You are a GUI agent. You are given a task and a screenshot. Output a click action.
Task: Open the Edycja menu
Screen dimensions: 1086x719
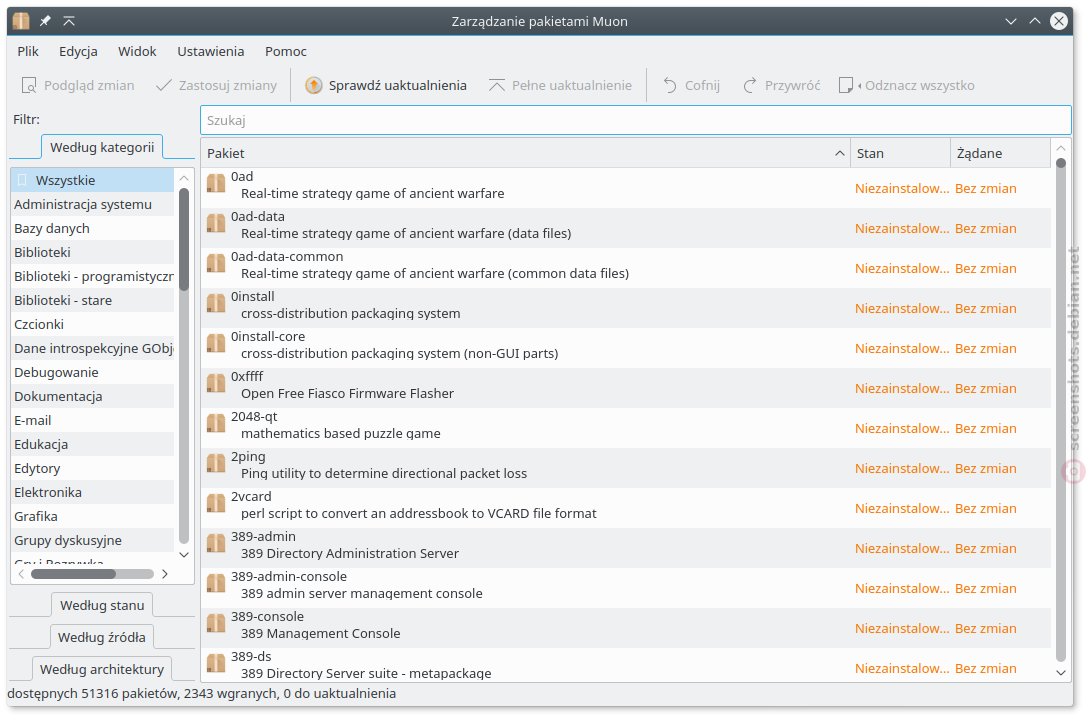78,51
